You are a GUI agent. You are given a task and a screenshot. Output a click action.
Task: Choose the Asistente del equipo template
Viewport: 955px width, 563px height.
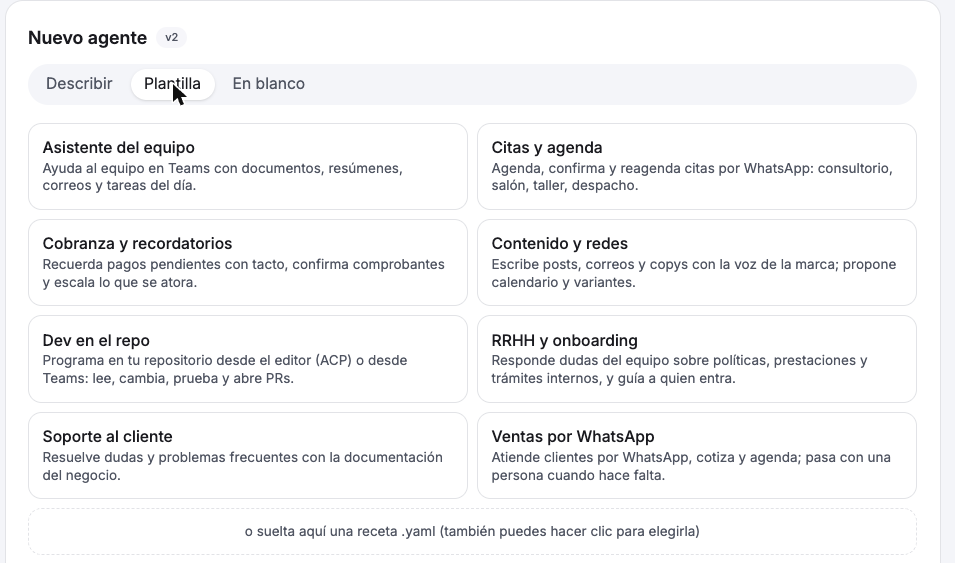coord(248,166)
